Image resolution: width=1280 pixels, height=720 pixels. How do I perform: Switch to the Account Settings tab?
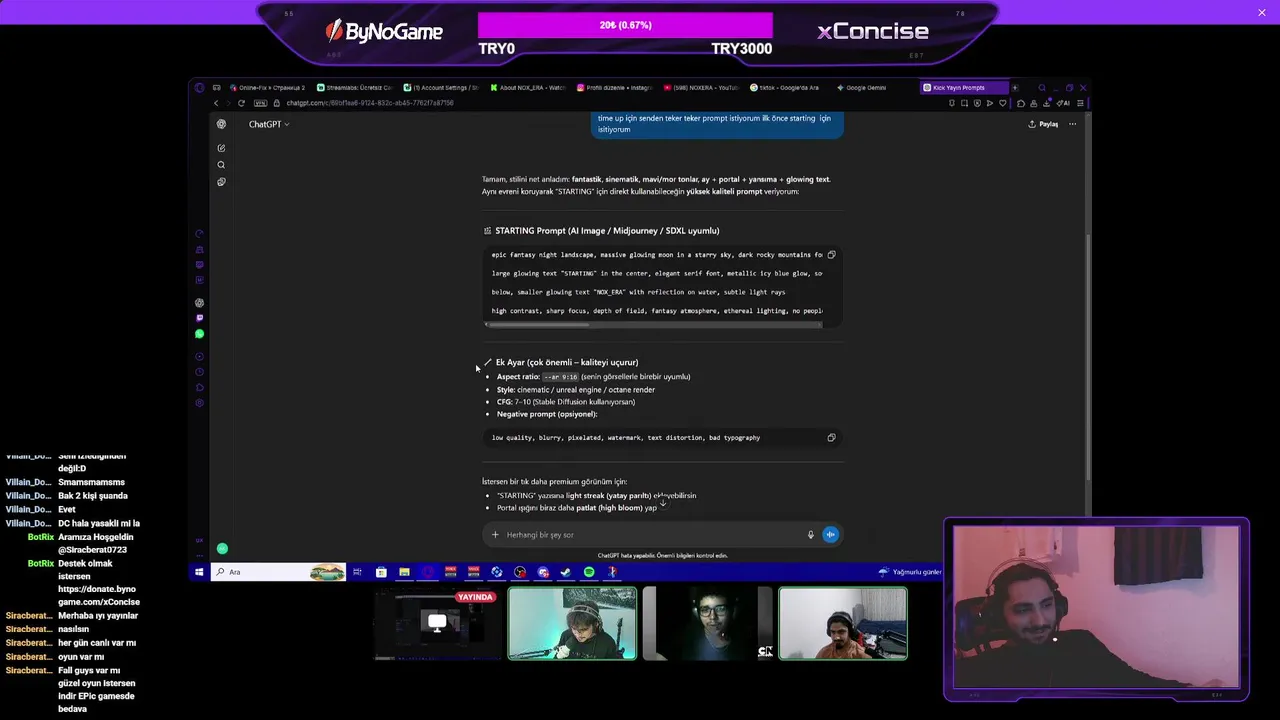[x=442, y=88]
